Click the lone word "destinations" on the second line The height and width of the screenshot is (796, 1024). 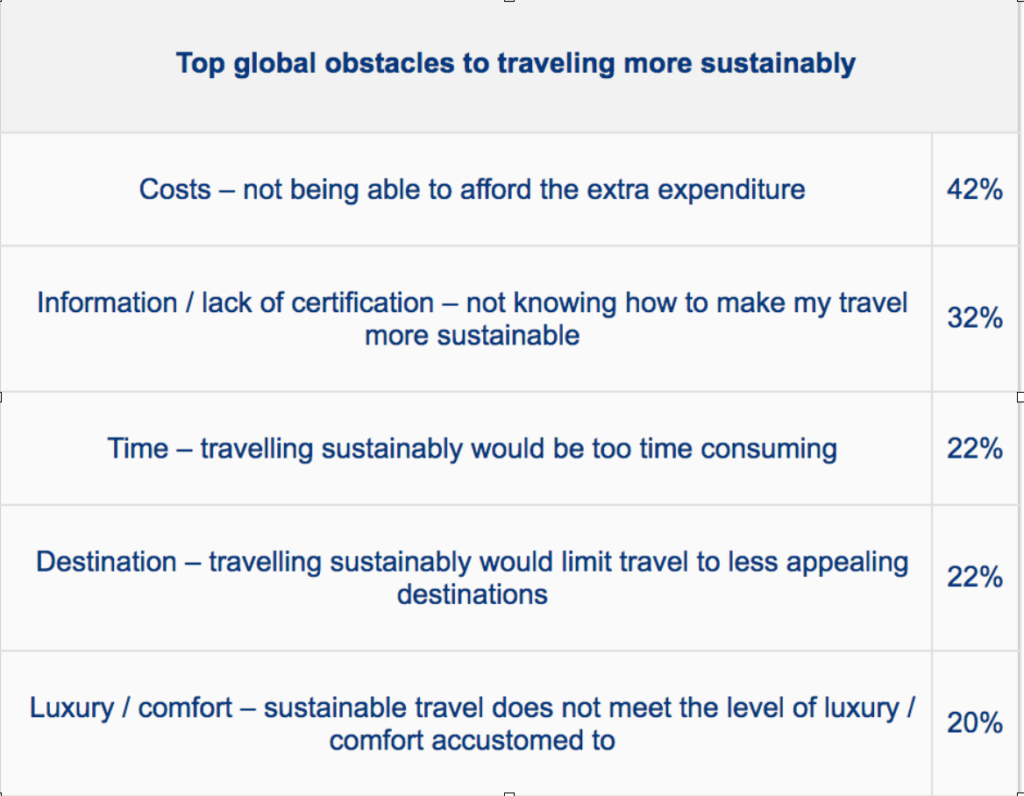[x=472, y=594]
